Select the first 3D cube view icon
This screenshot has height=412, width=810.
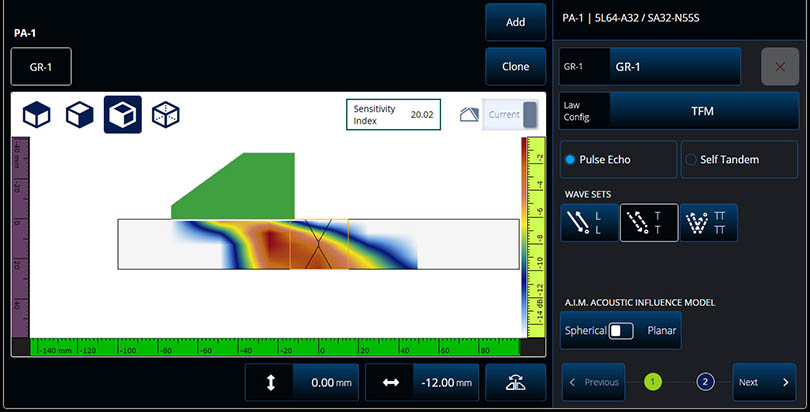(x=37, y=115)
